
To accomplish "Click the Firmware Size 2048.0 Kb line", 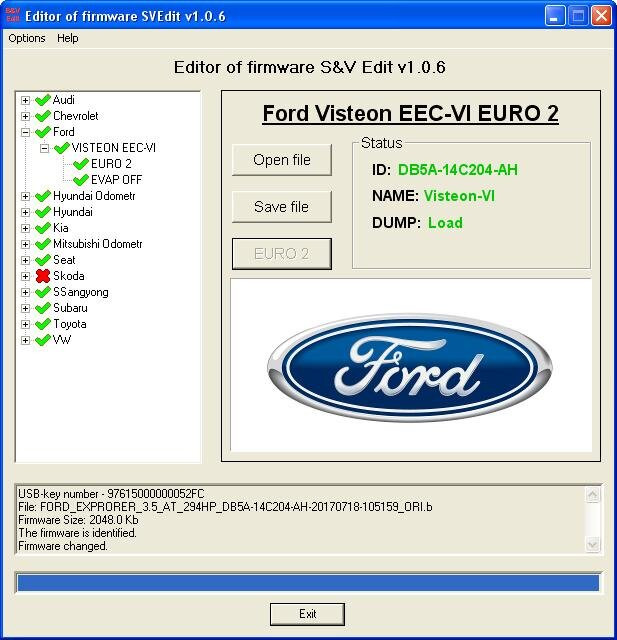I will point(78,520).
